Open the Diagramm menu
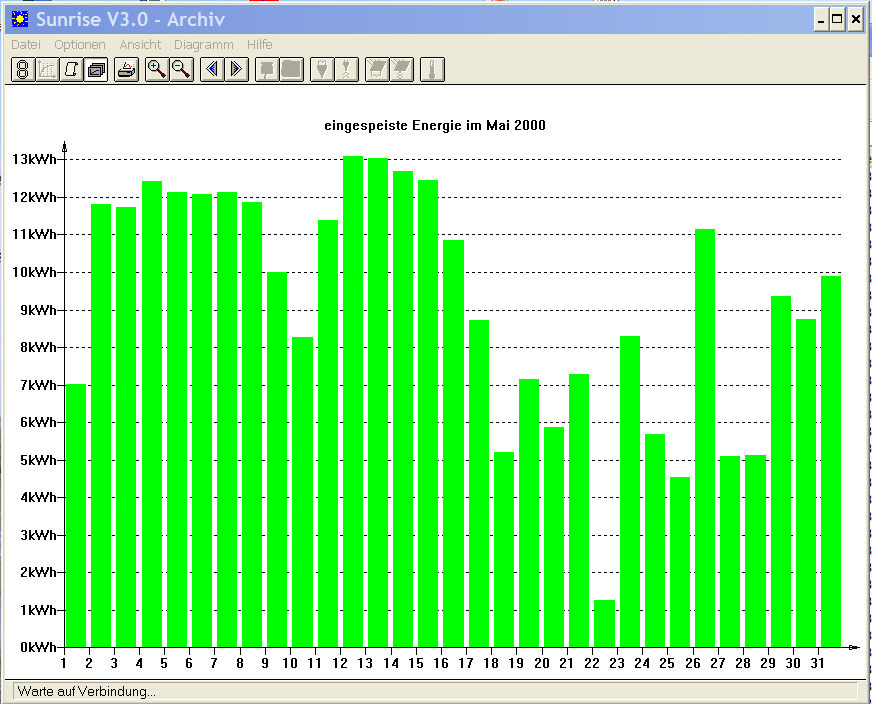The image size is (872, 704). (204, 44)
